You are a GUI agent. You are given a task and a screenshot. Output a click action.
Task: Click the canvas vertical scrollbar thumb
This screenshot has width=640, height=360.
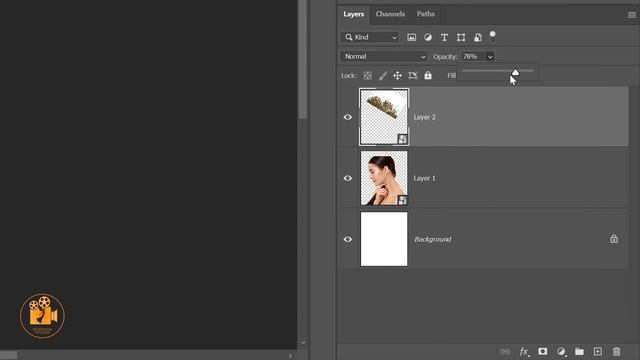[302, 60]
